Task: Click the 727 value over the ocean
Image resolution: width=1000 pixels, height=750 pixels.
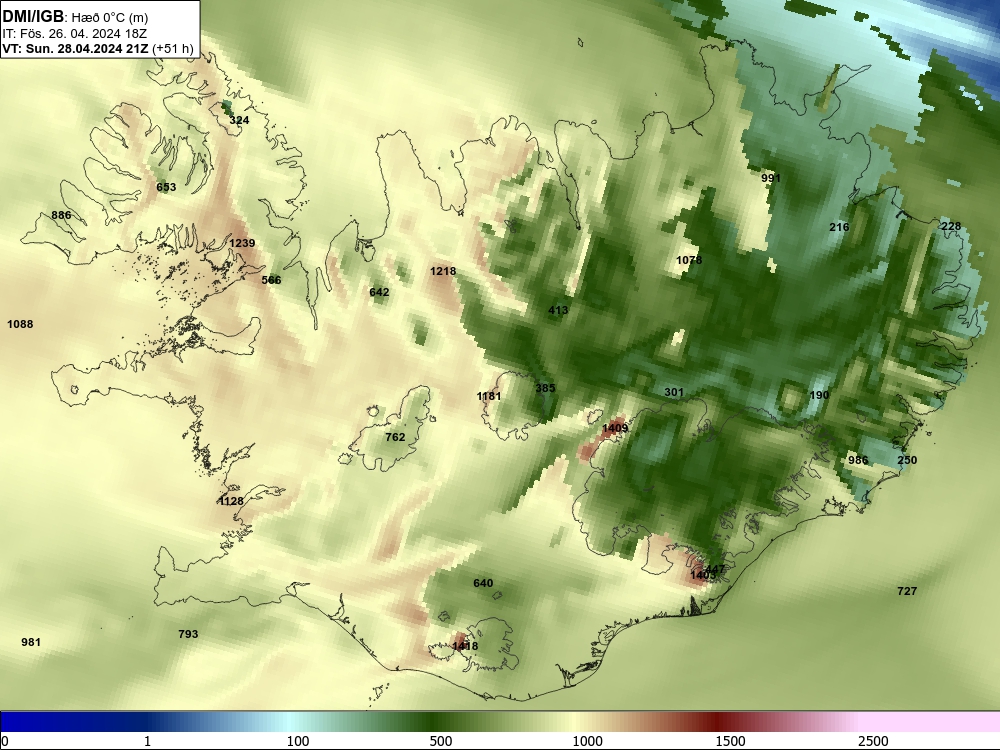Action: pyautogui.click(x=907, y=591)
